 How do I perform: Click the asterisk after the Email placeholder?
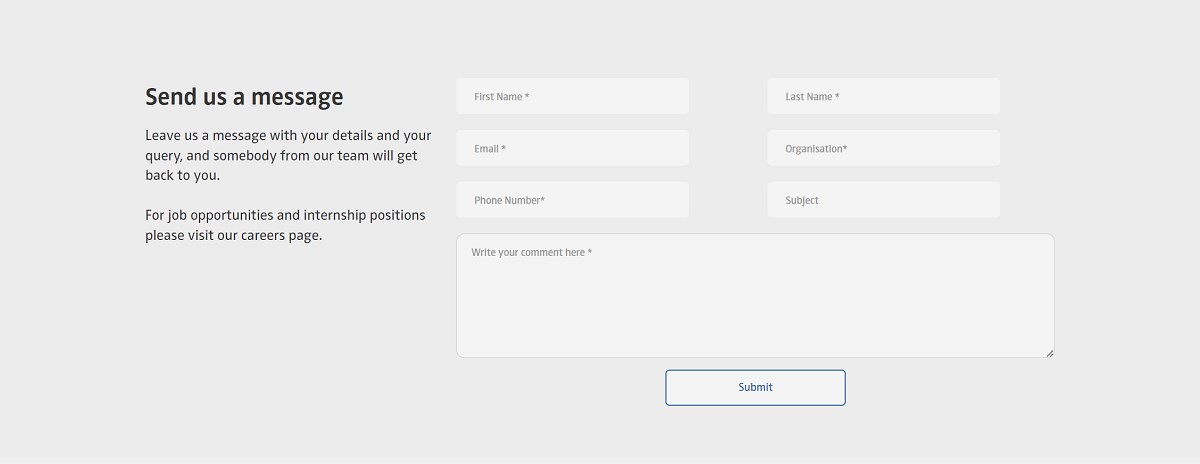[504, 149]
